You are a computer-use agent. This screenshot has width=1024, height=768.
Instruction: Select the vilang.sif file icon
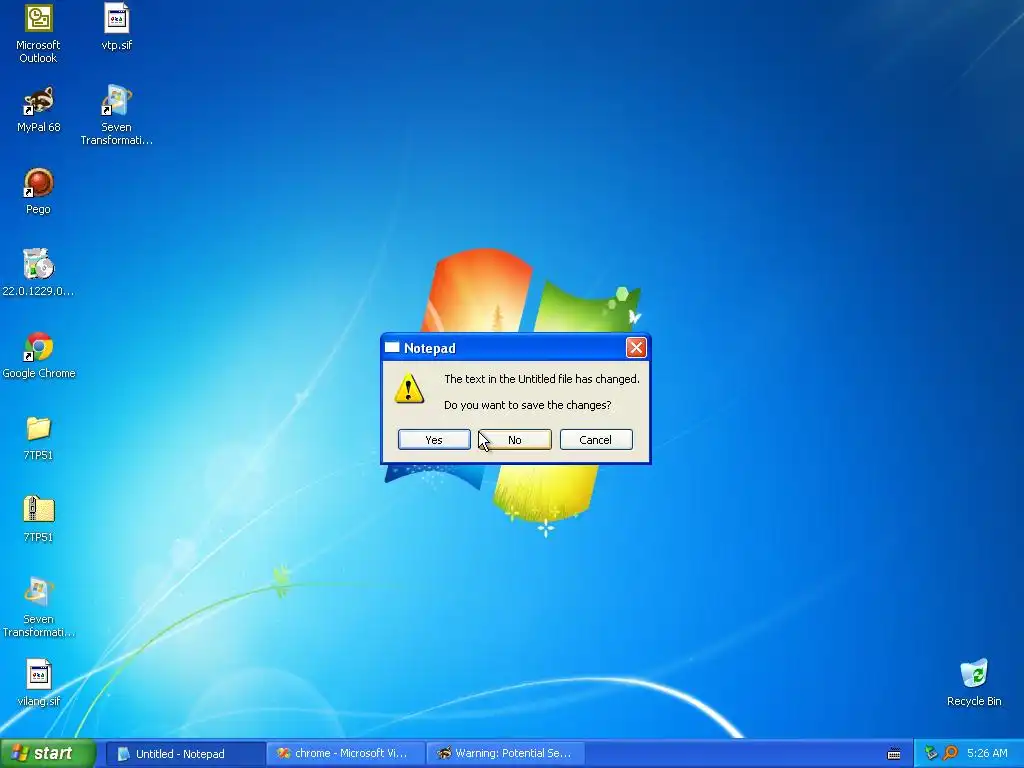pyautogui.click(x=38, y=683)
